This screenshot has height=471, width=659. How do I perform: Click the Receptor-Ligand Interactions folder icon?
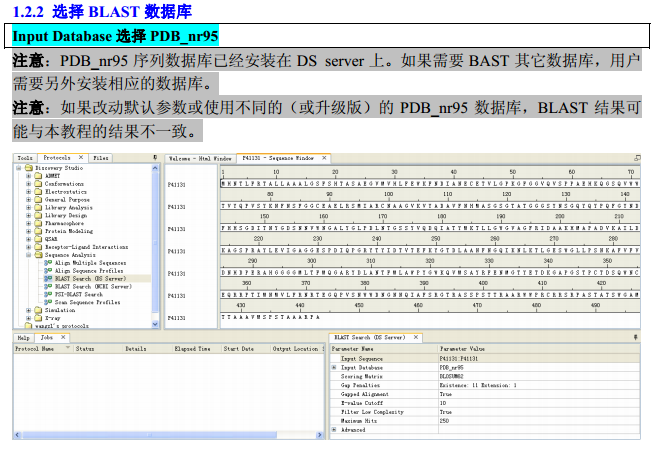coord(38,247)
